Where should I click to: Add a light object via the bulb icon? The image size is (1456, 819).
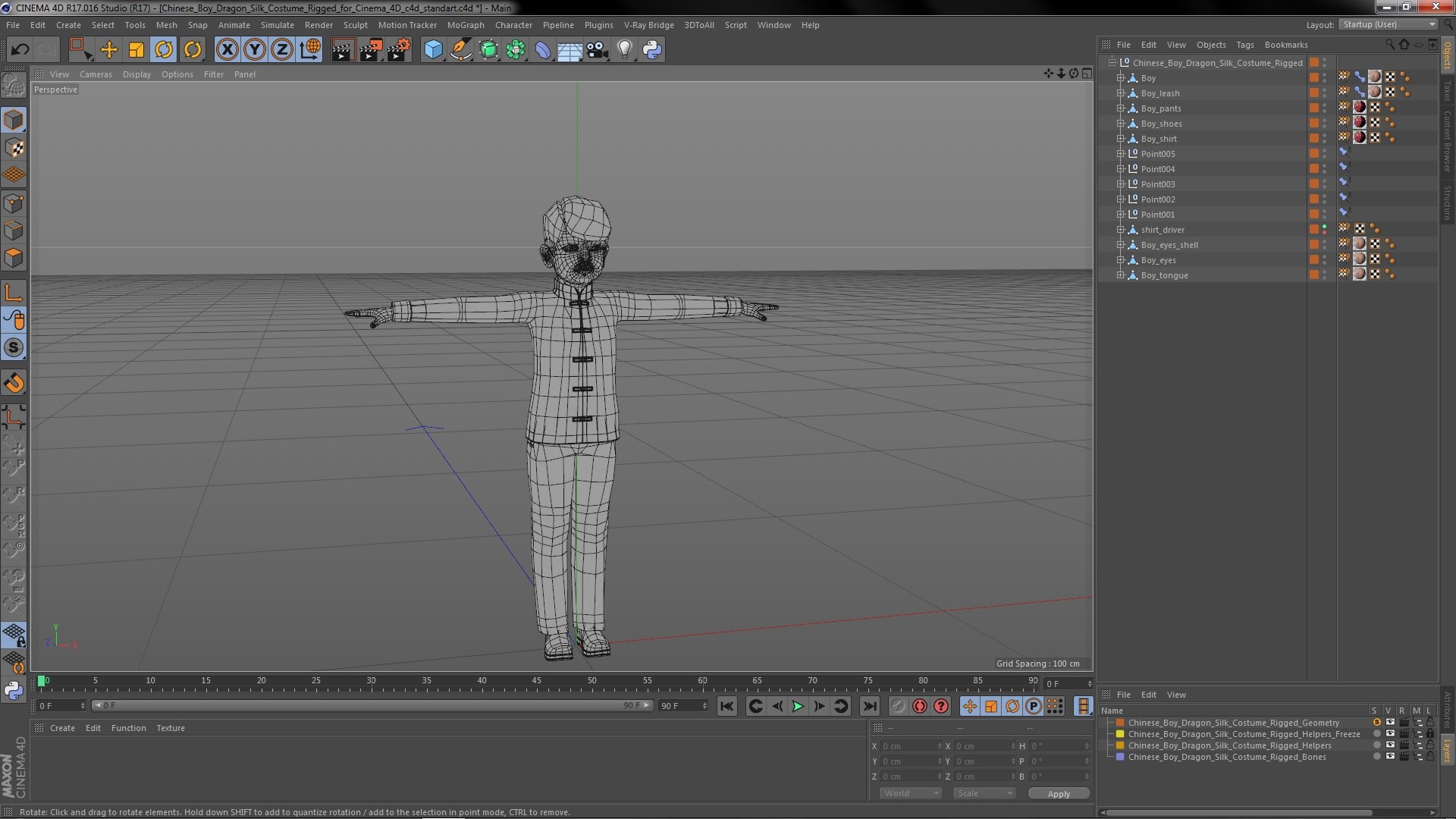[624, 50]
